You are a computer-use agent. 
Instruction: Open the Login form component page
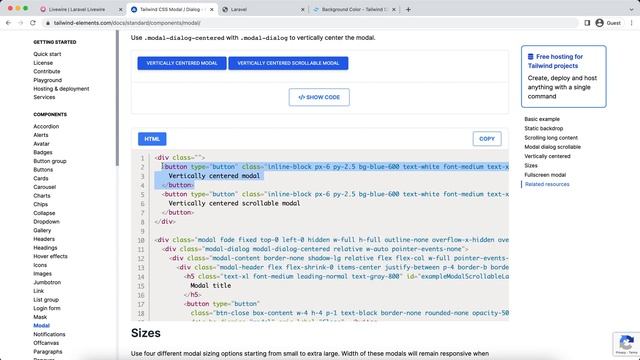click(x=47, y=308)
